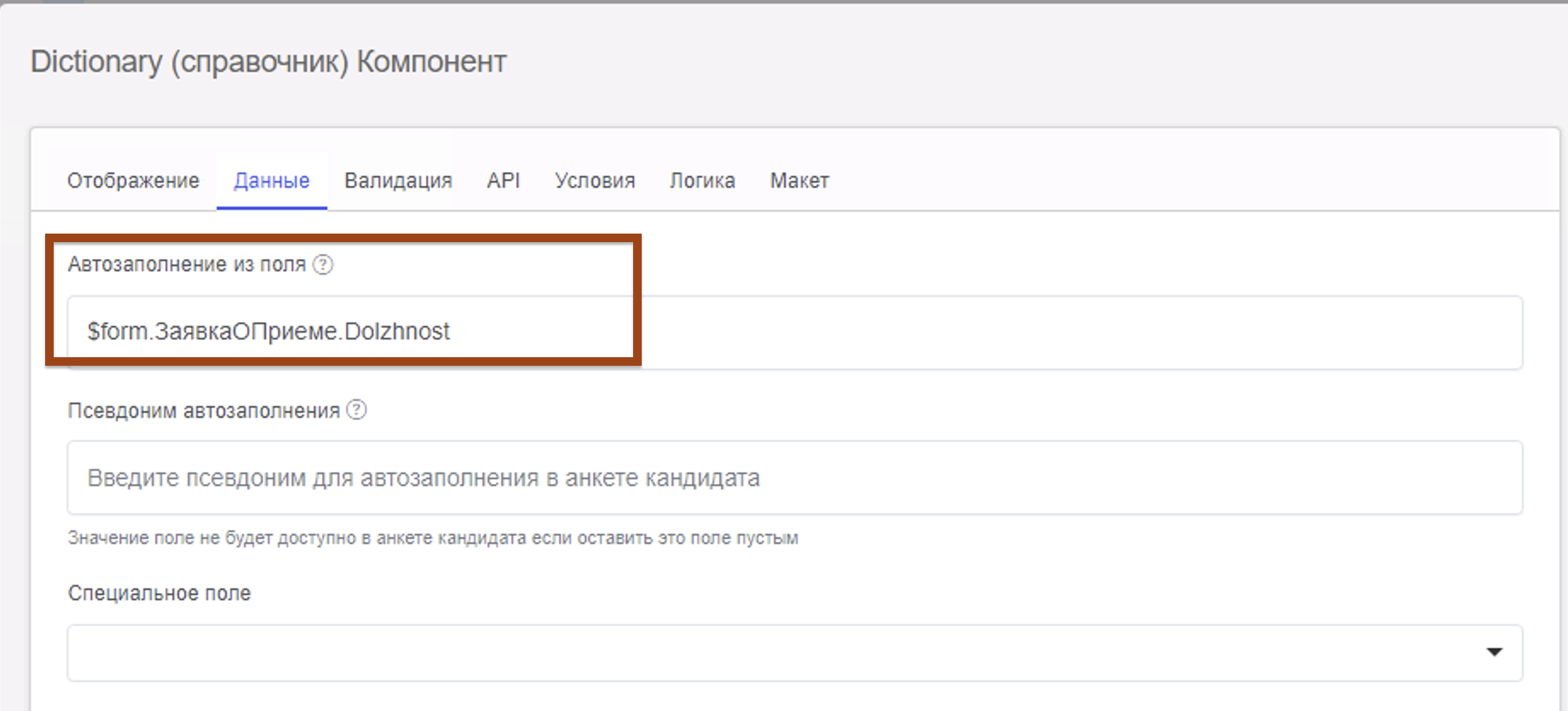Select the Данные tab
Viewport: 1568px width, 711px height.
(x=271, y=181)
